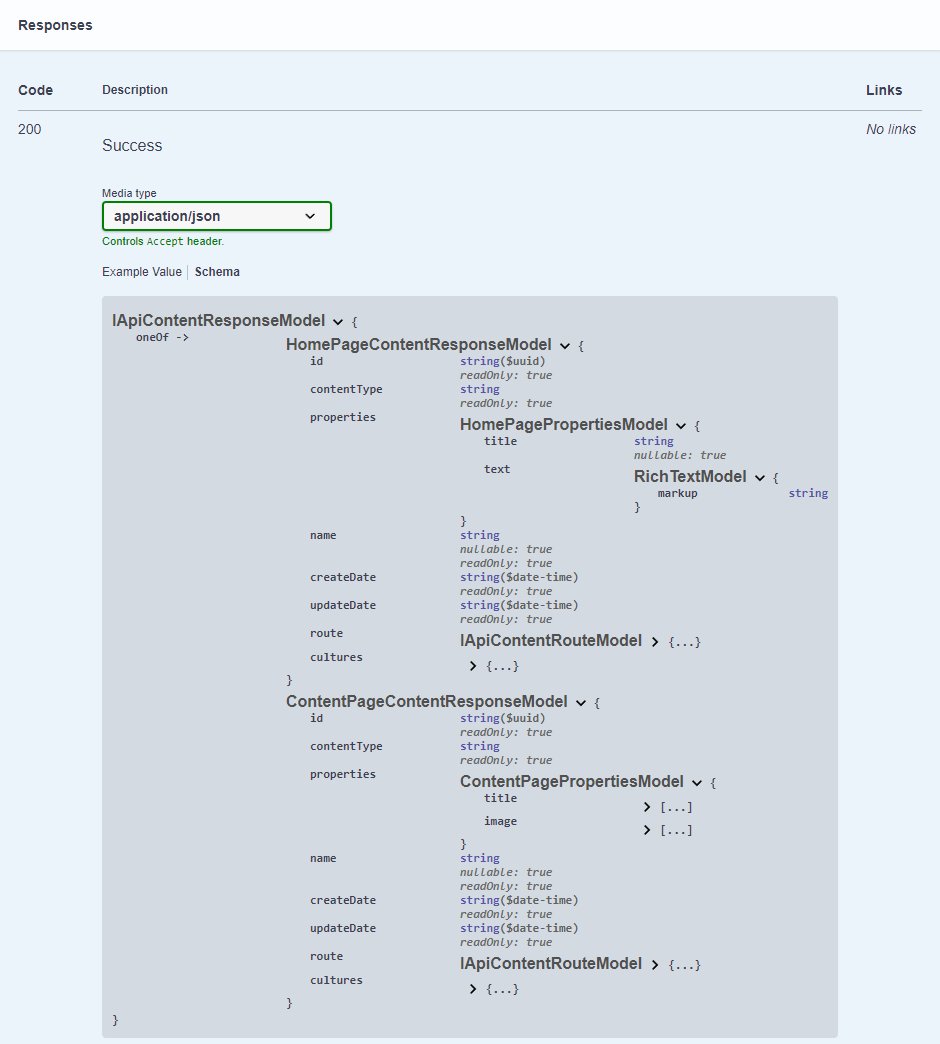Switch to the Example Value tab
940x1044 pixels.
click(142, 272)
